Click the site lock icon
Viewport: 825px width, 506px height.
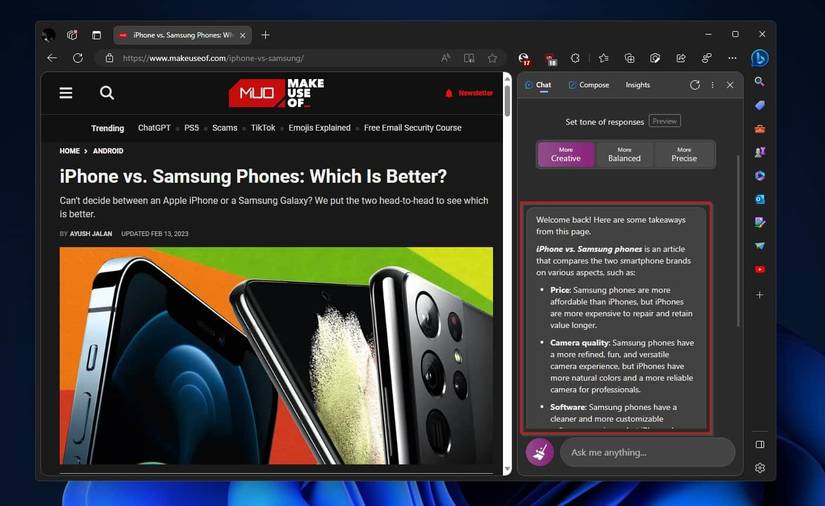[x=109, y=58]
